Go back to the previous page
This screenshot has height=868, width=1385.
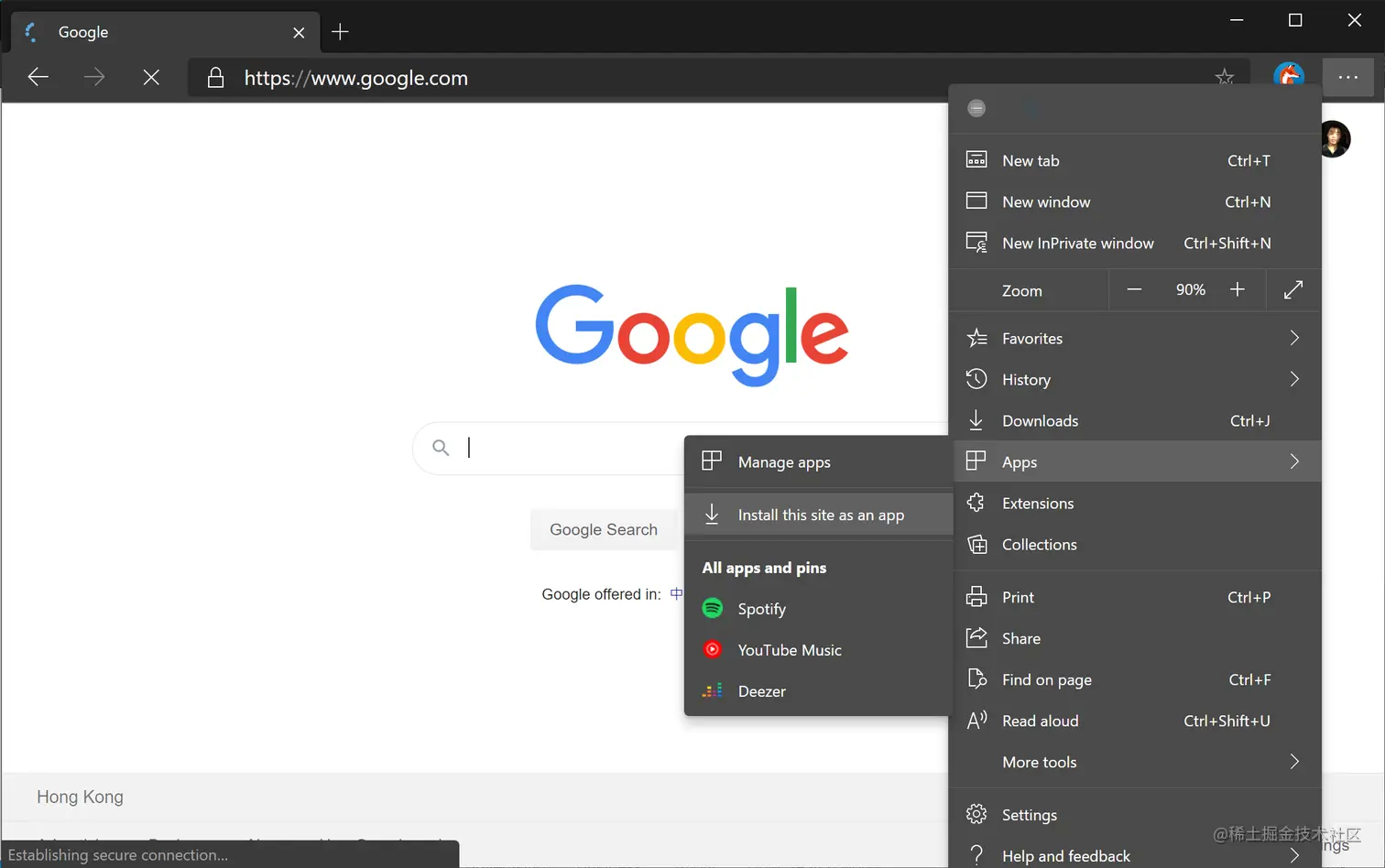[x=38, y=78]
